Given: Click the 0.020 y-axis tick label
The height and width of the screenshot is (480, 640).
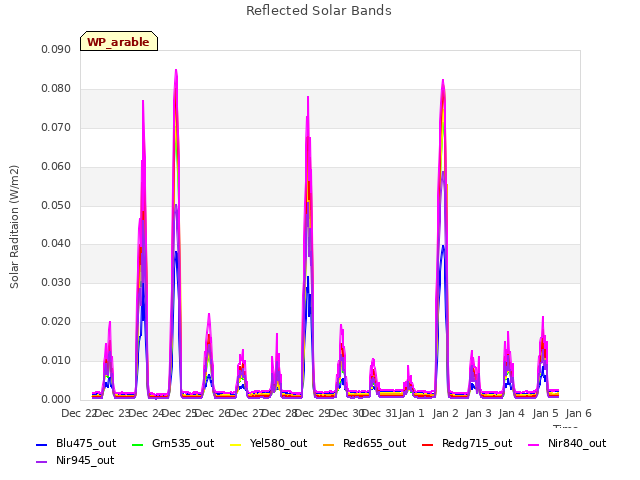Looking at the screenshot, I should 56,322.
